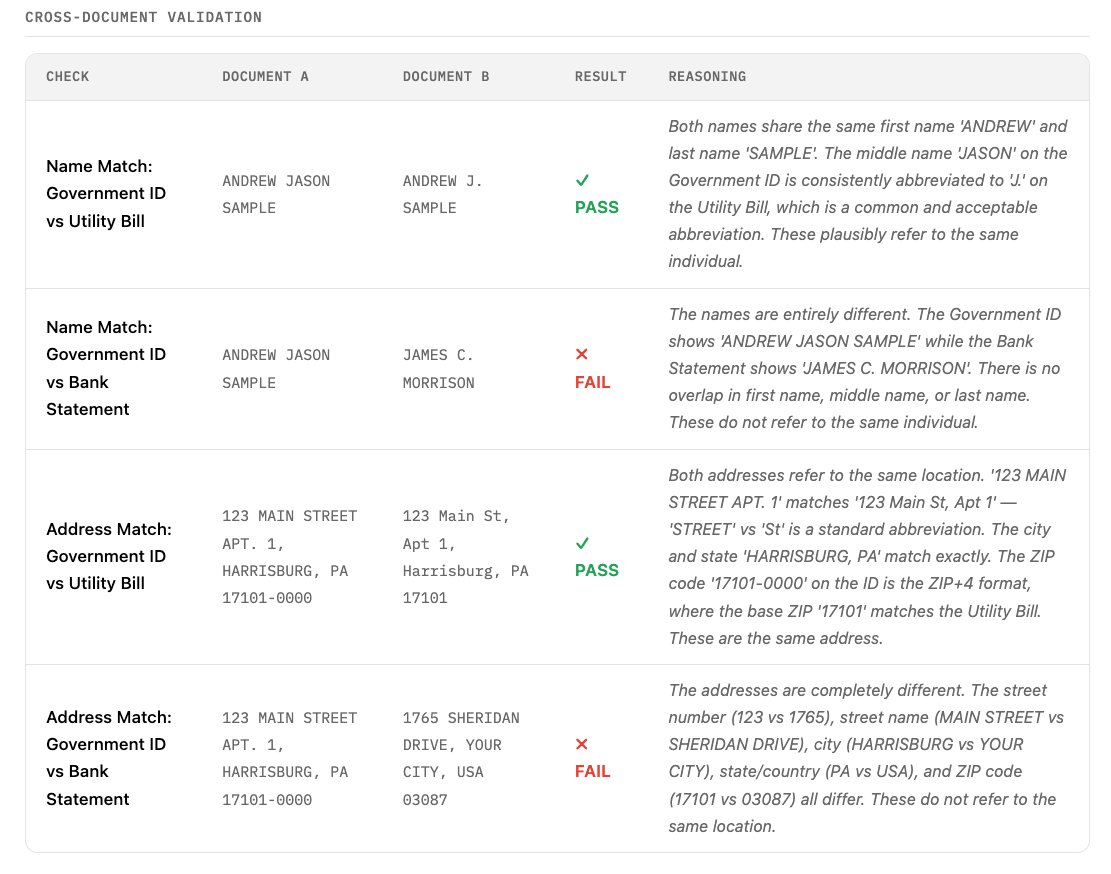Image resolution: width=1111 pixels, height=874 pixels.
Task: Click the reasoning text stating names are entirely different
Action: click(x=865, y=368)
